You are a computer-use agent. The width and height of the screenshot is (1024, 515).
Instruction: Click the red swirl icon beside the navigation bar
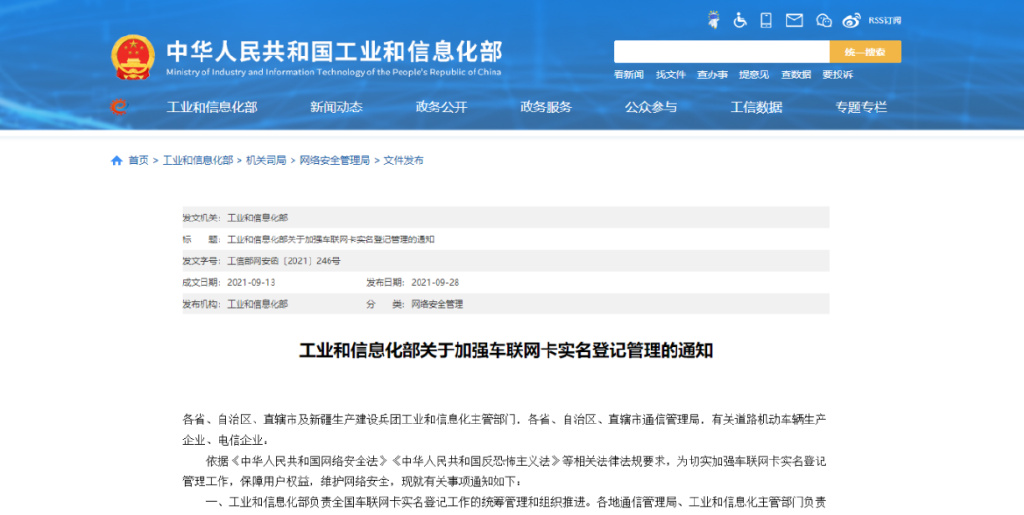118,106
